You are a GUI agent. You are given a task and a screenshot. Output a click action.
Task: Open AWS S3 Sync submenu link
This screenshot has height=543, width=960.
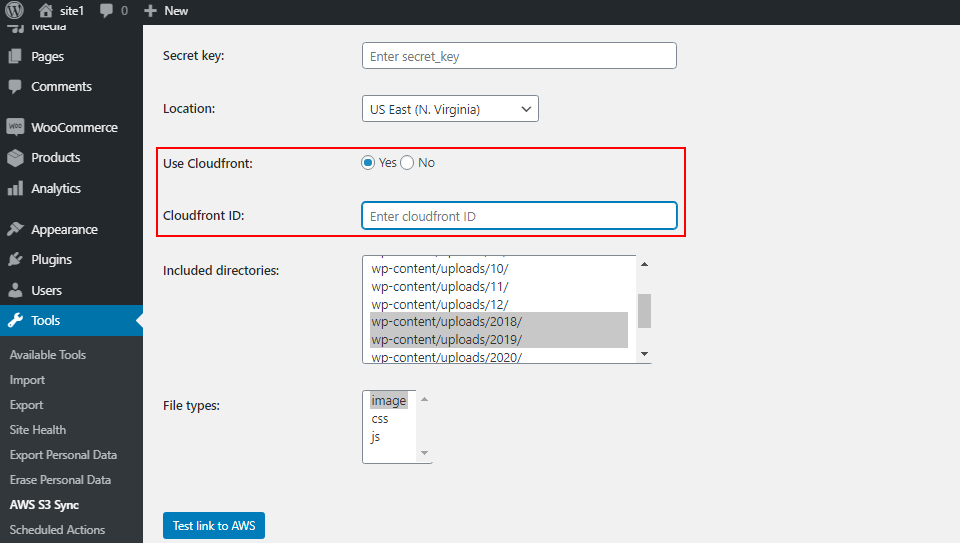pos(44,505)
